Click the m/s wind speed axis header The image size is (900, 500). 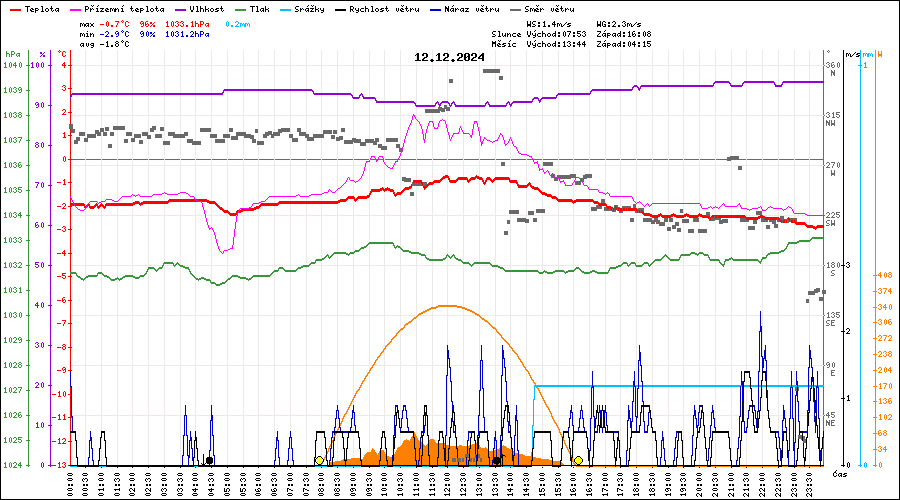click(851, 54)
